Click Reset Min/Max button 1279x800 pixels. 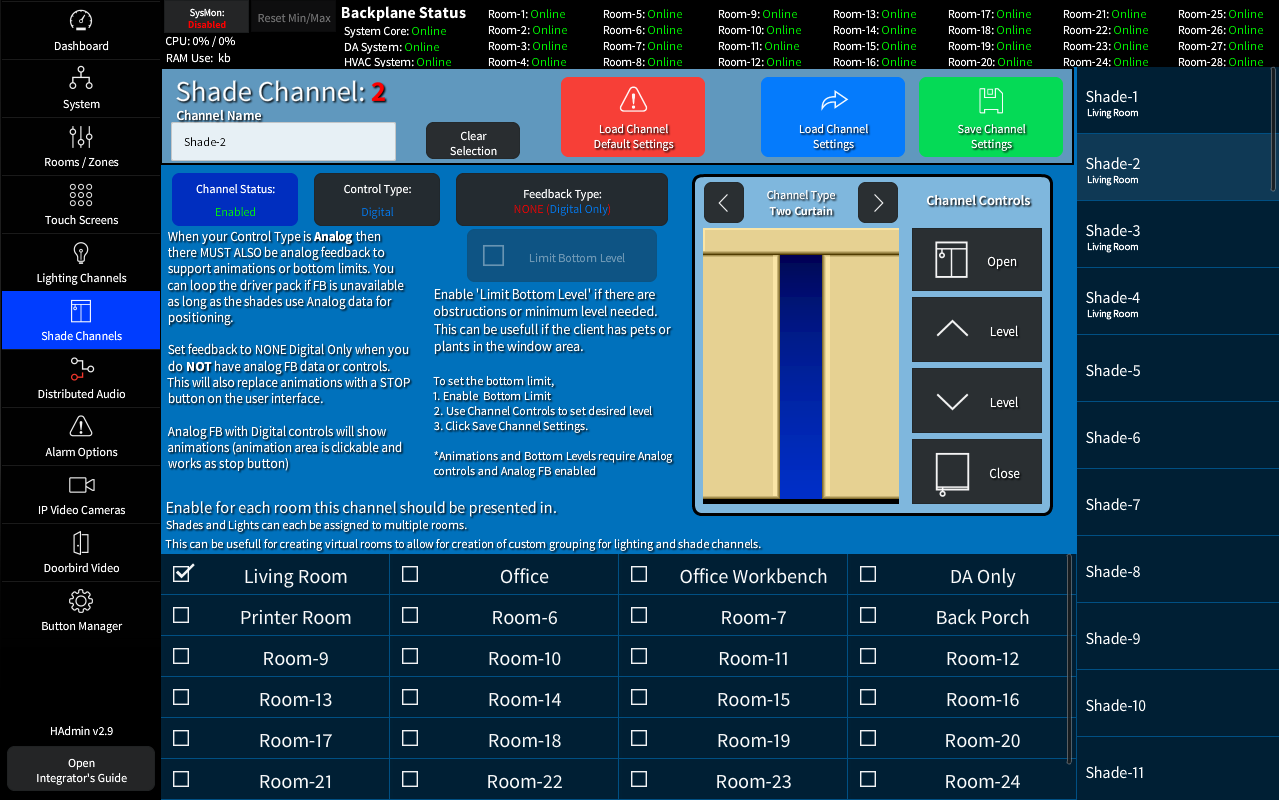[293, 17]
